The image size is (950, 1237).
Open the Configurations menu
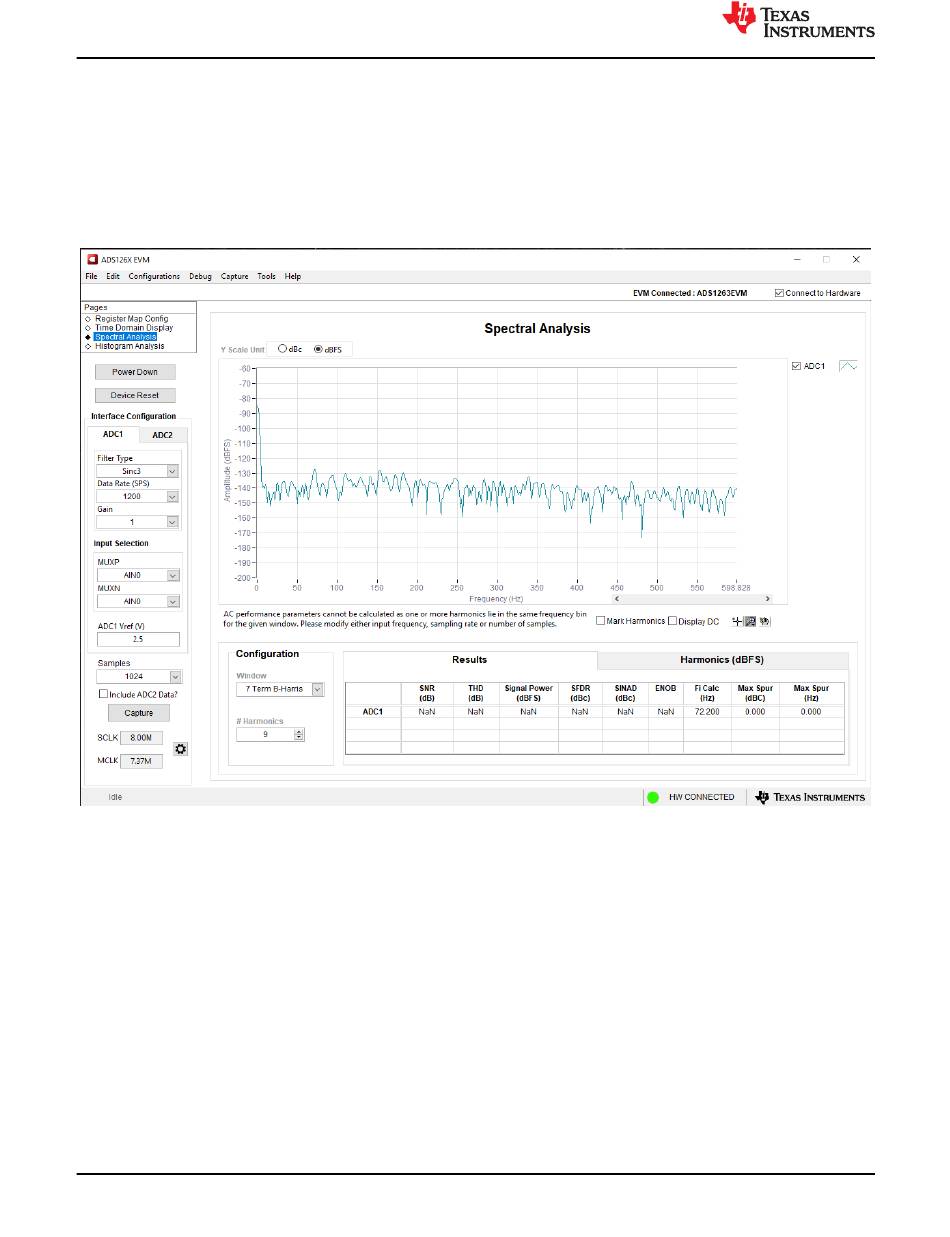tap(154, 276)
